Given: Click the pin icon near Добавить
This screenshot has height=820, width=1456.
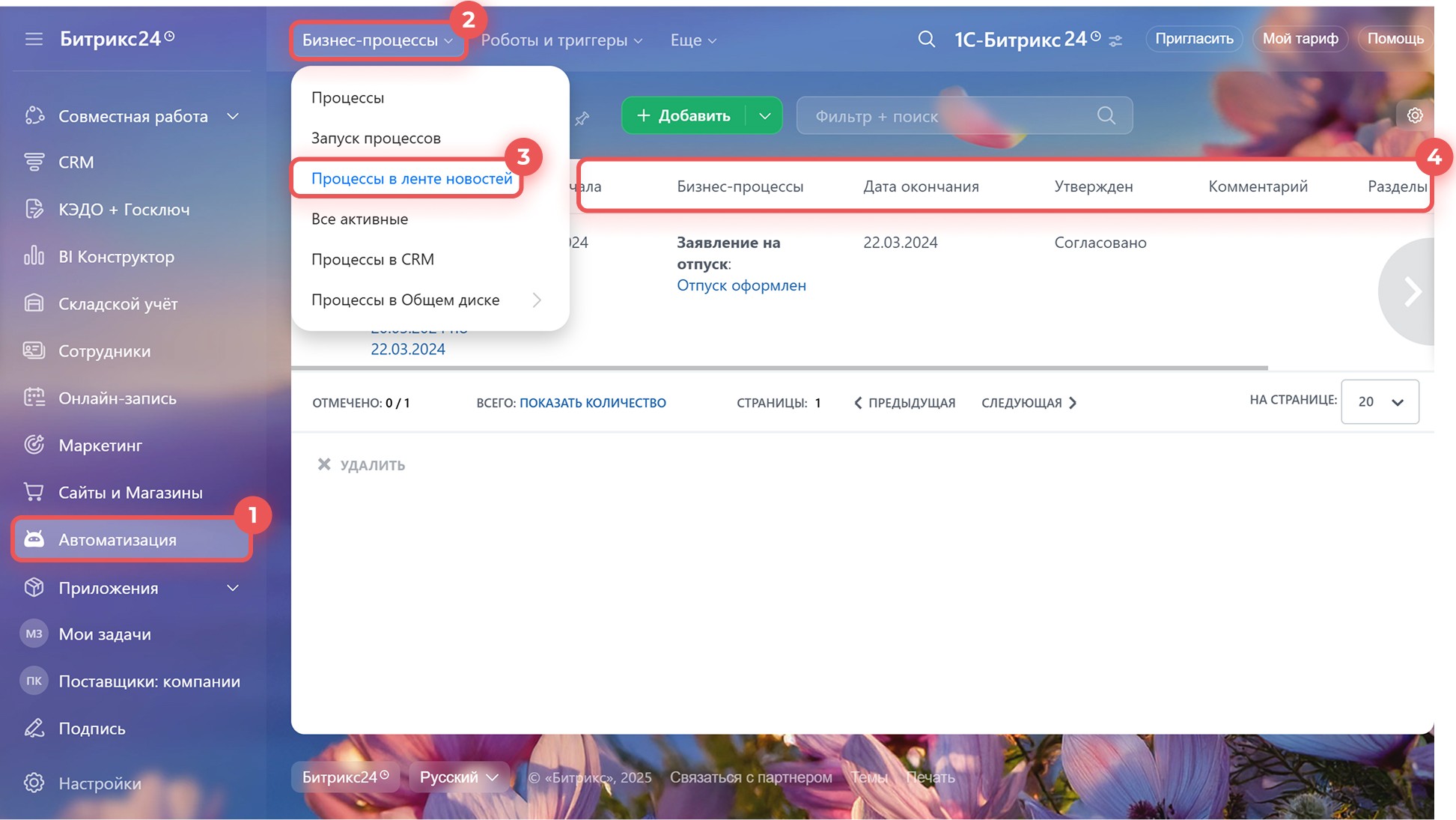Looking at the screenshot, I should coord(582,118).
